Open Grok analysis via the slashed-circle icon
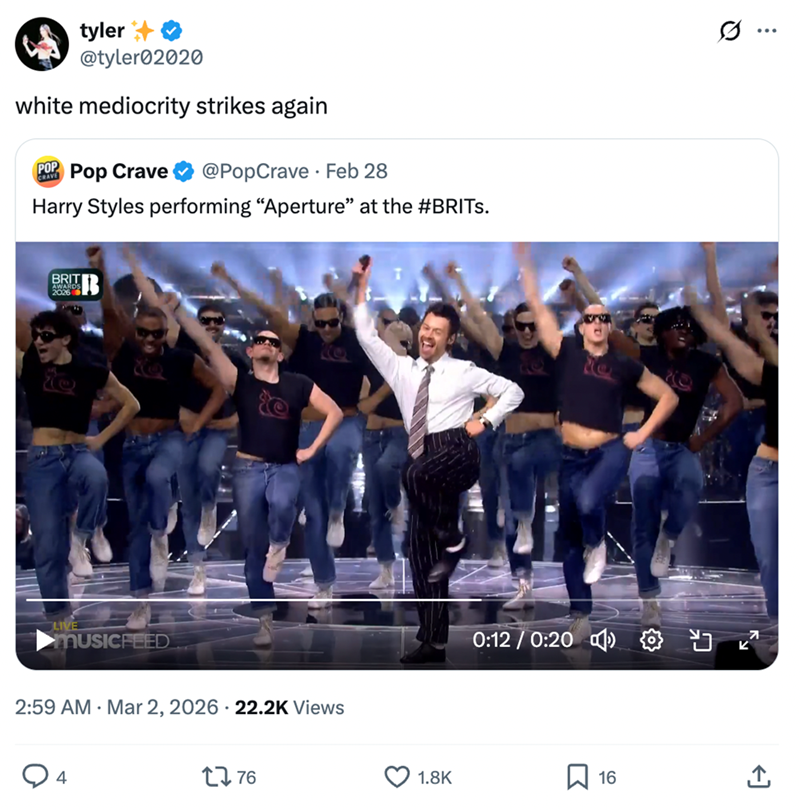This screenshot has width=800, height=810. pos(728,31)
